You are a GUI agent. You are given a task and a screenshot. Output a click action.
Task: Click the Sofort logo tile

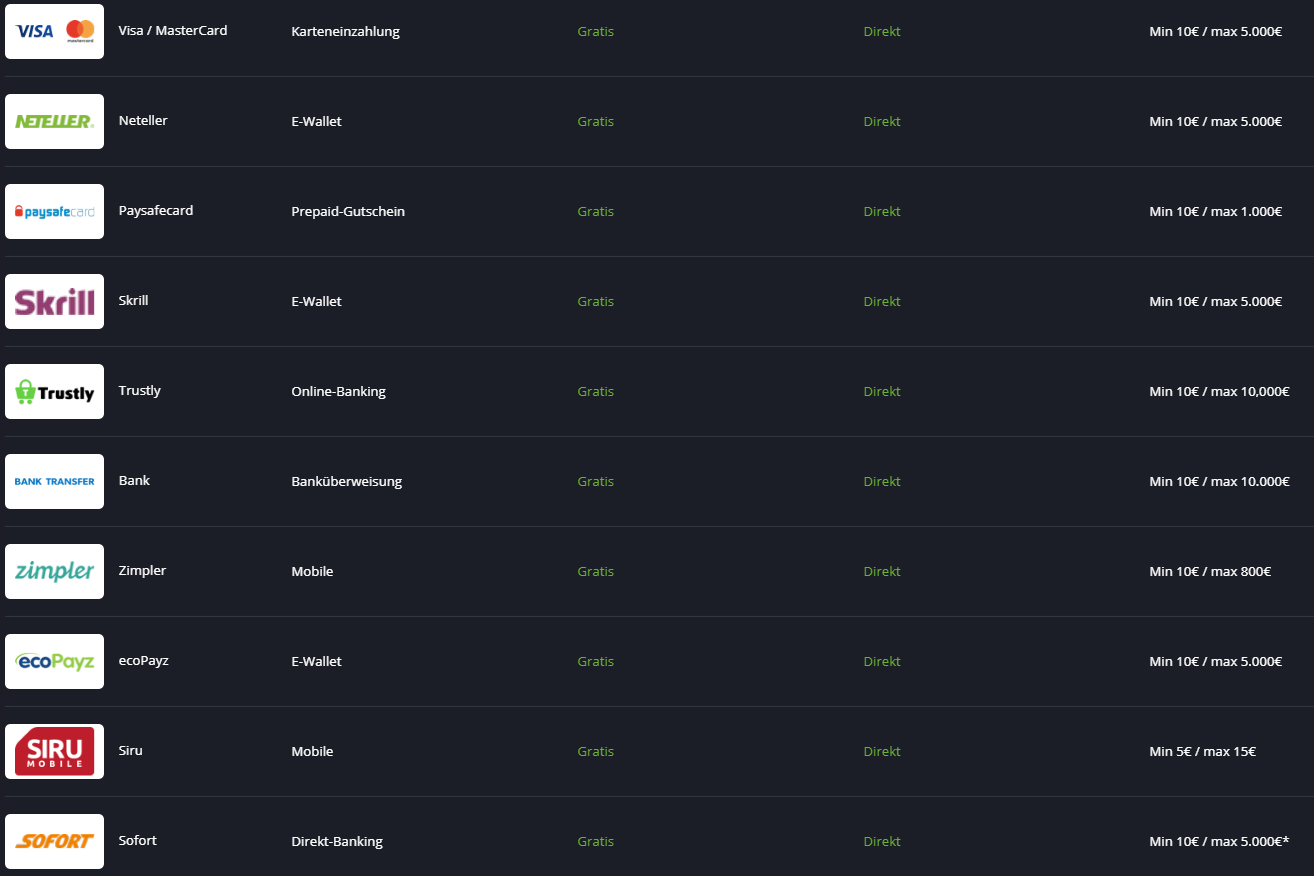point(54,841)
